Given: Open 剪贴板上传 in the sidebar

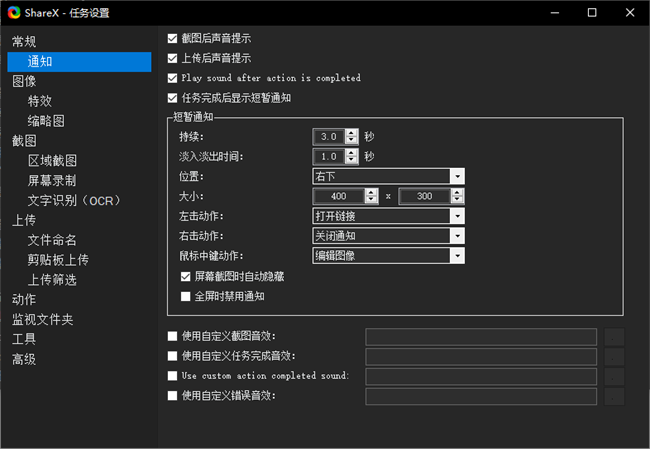Looking at the screenshot, I should coord(58,260).
